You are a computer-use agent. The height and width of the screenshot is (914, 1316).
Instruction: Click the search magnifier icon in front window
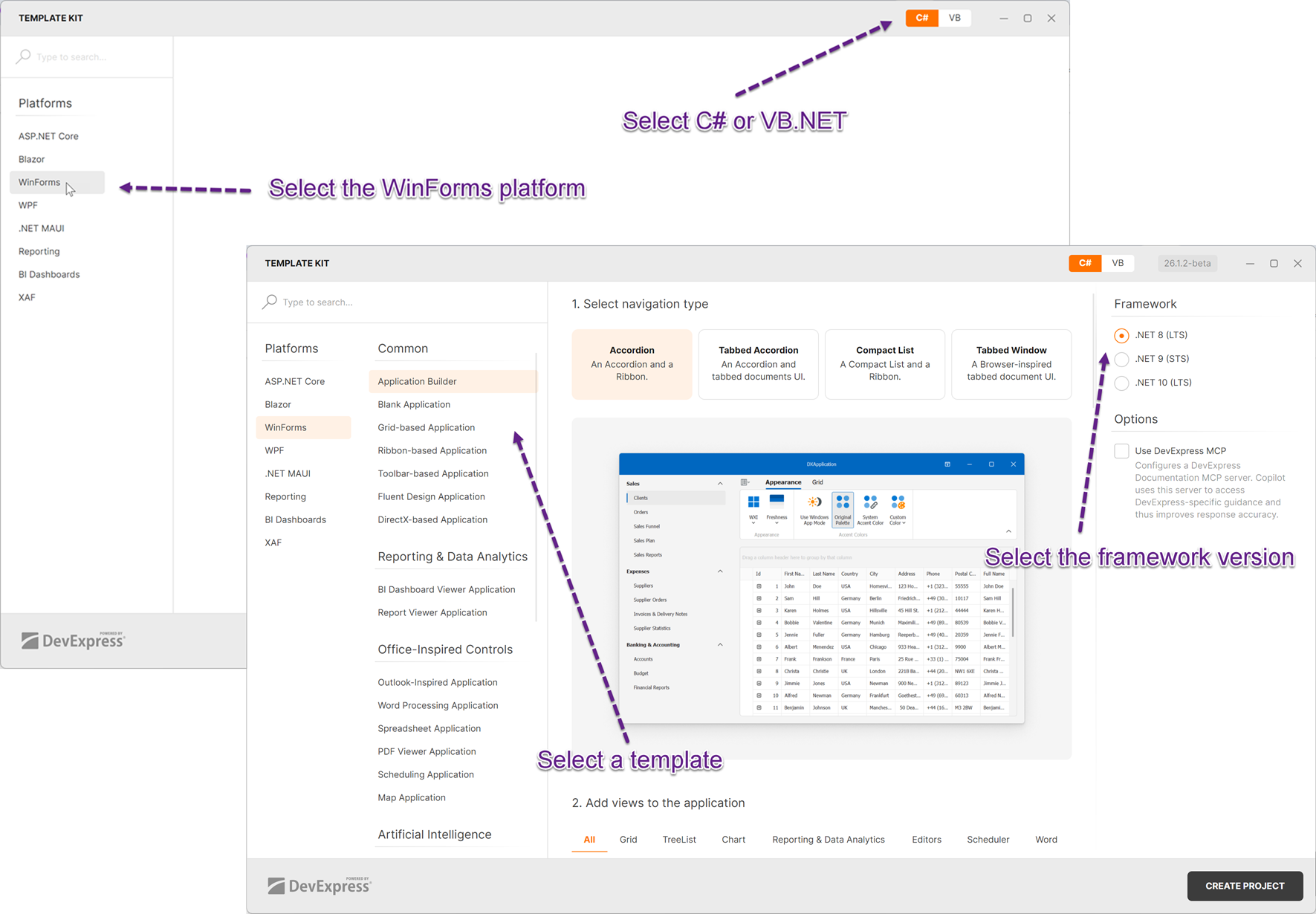[270, 302]
